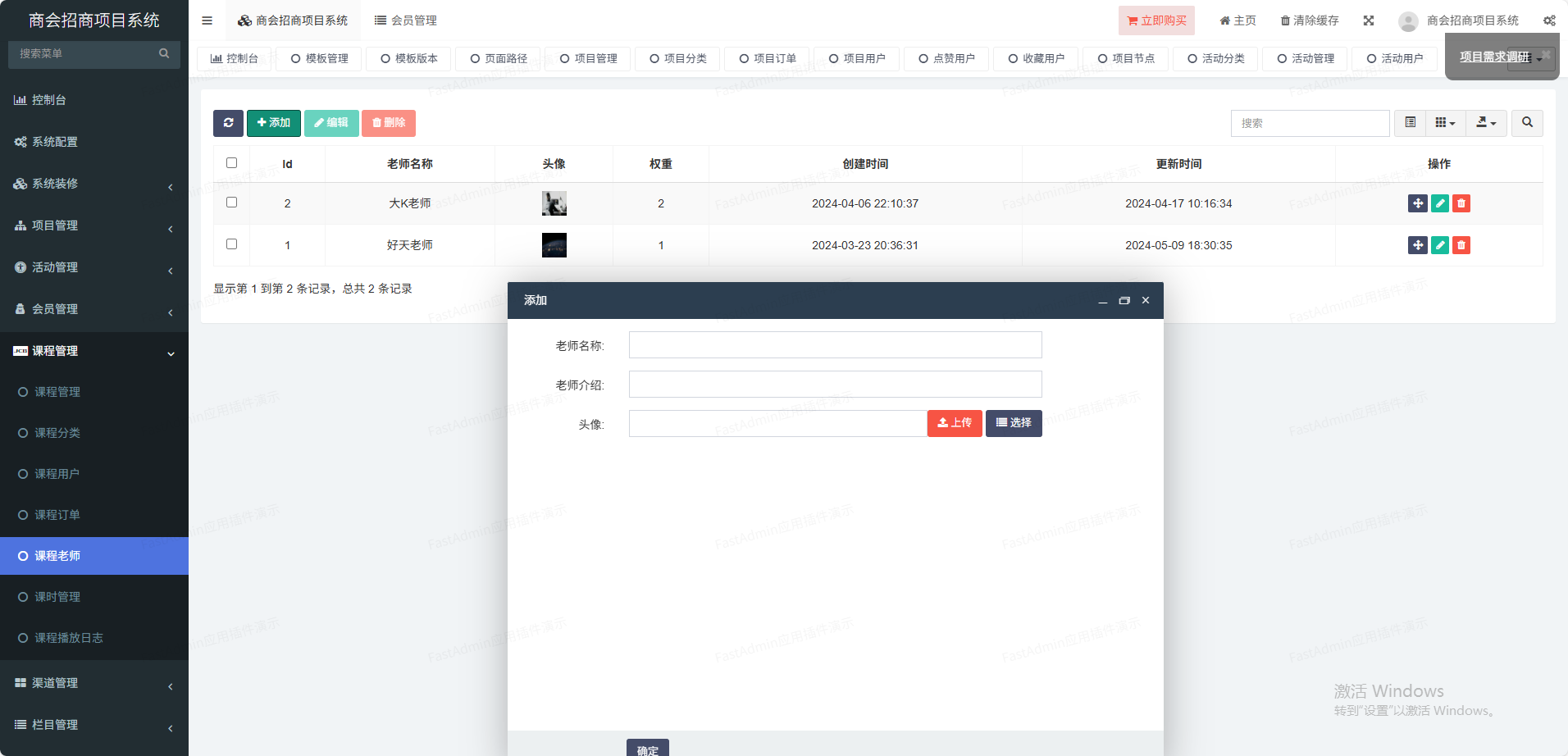
Task: Open the columns visibility dropdown
Action: pos(1445,123)
